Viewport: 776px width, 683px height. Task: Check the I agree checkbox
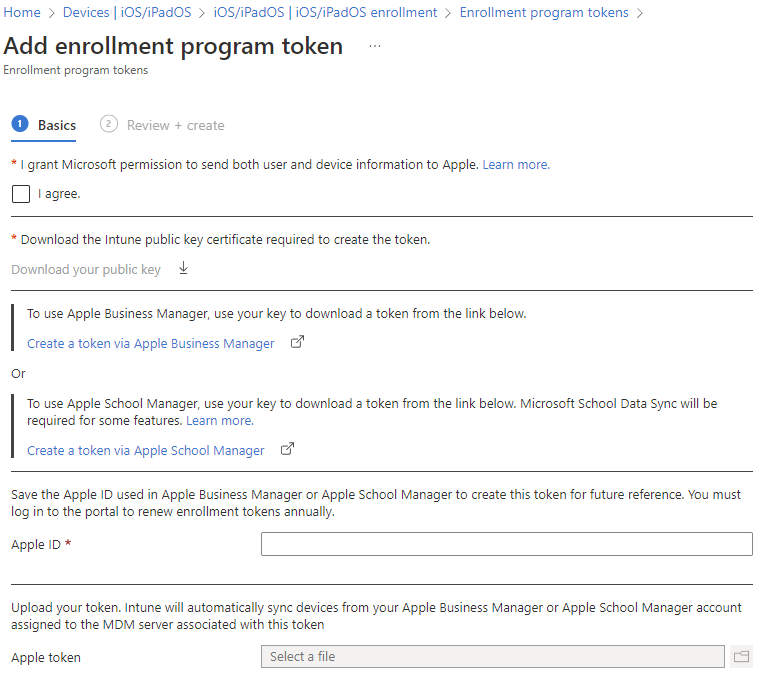(21, 194)
